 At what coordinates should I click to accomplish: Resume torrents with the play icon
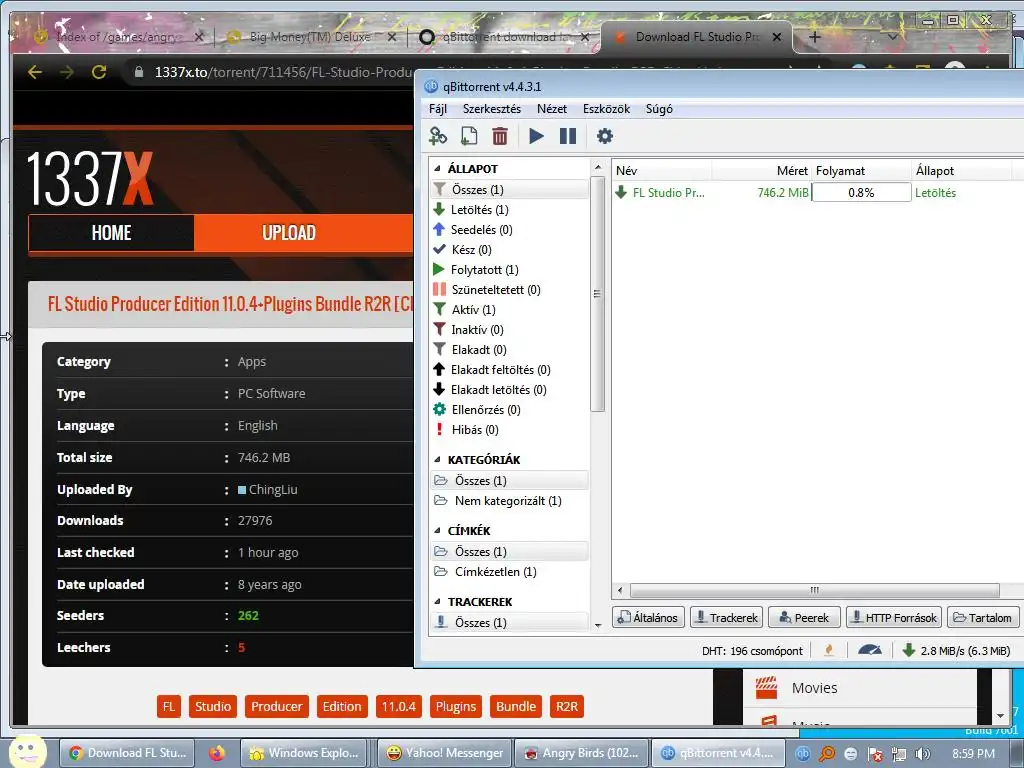[536, 136]
